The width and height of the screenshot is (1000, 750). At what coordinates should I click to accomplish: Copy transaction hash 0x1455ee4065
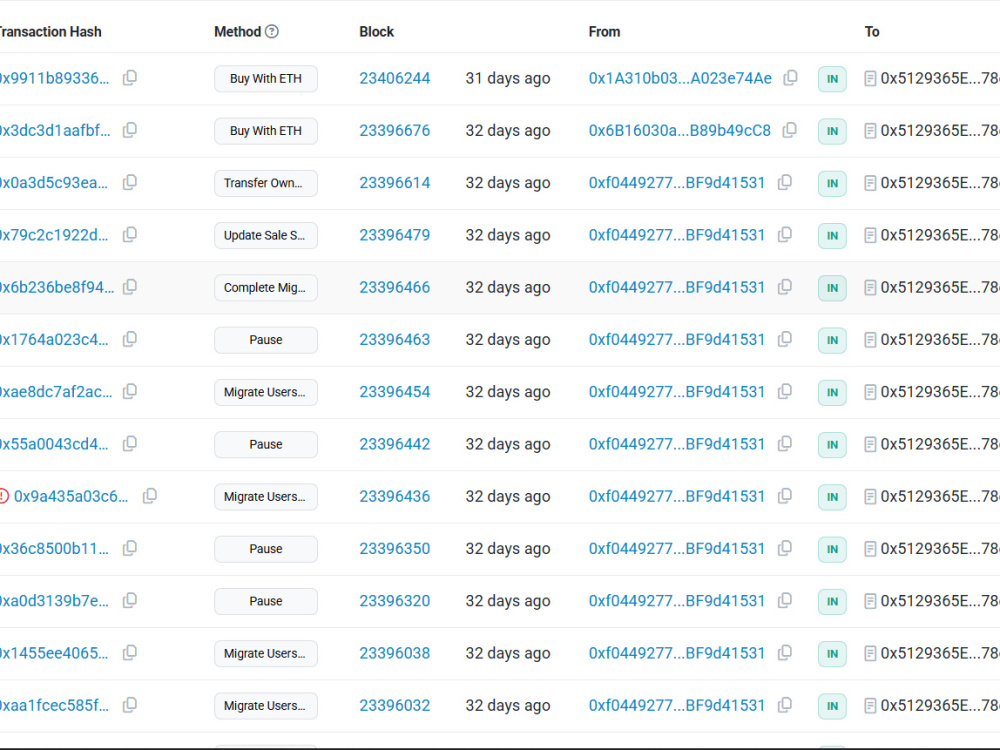point(129,653)
